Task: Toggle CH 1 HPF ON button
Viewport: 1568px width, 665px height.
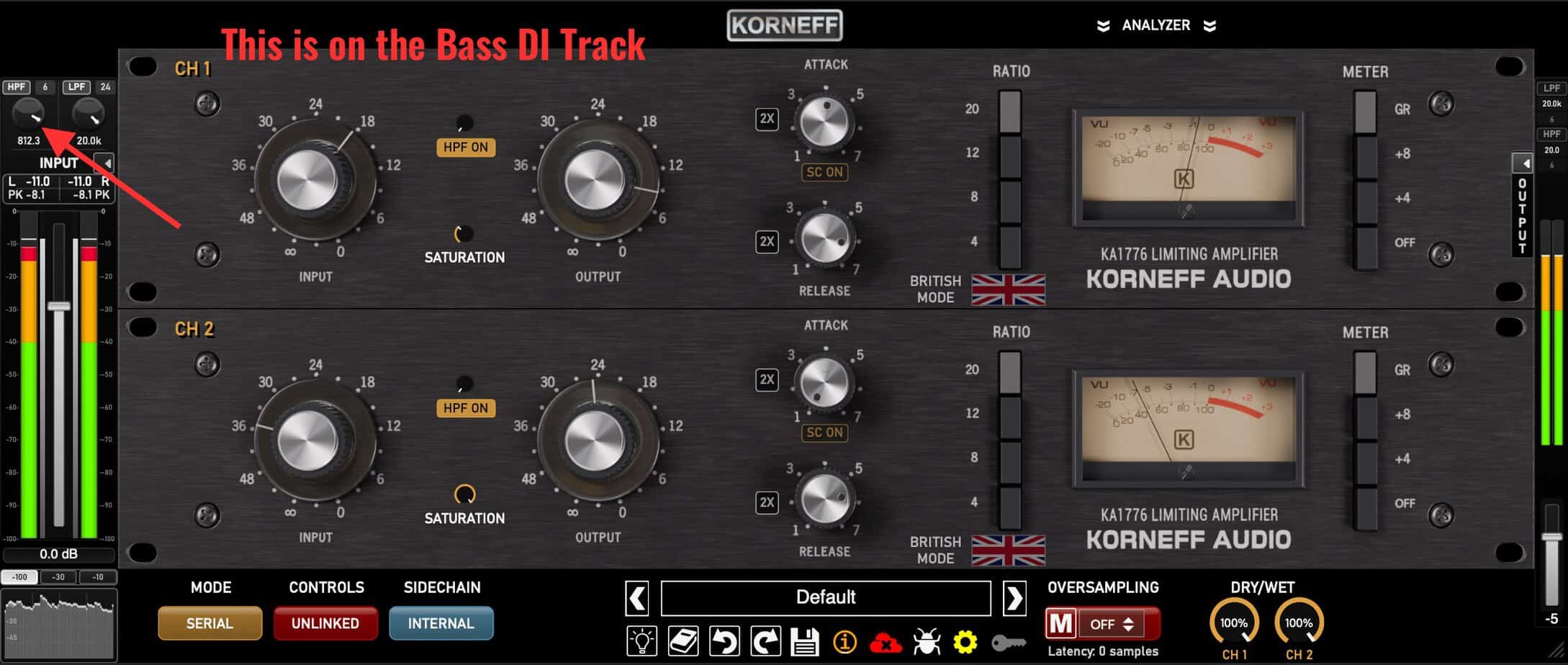Action: 465,147
